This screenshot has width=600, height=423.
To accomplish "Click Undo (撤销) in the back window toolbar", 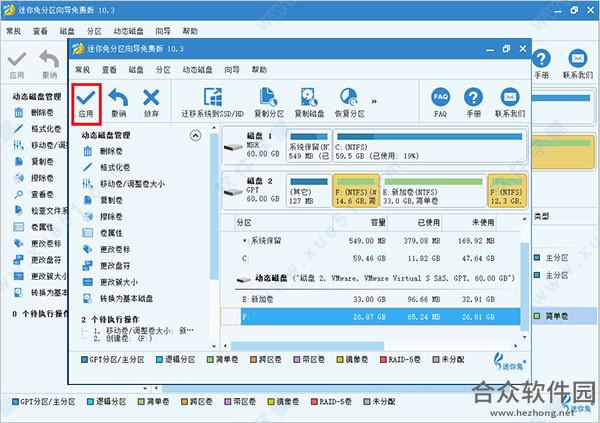I will 49,64.
